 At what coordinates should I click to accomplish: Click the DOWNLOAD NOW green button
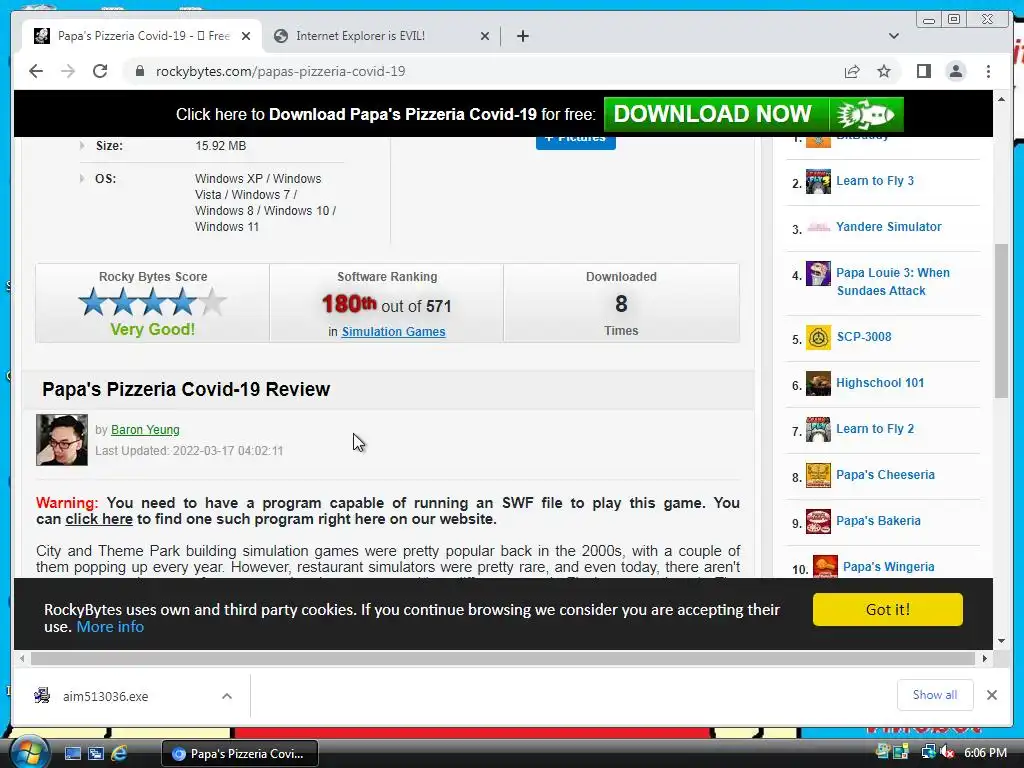[754, 114]
